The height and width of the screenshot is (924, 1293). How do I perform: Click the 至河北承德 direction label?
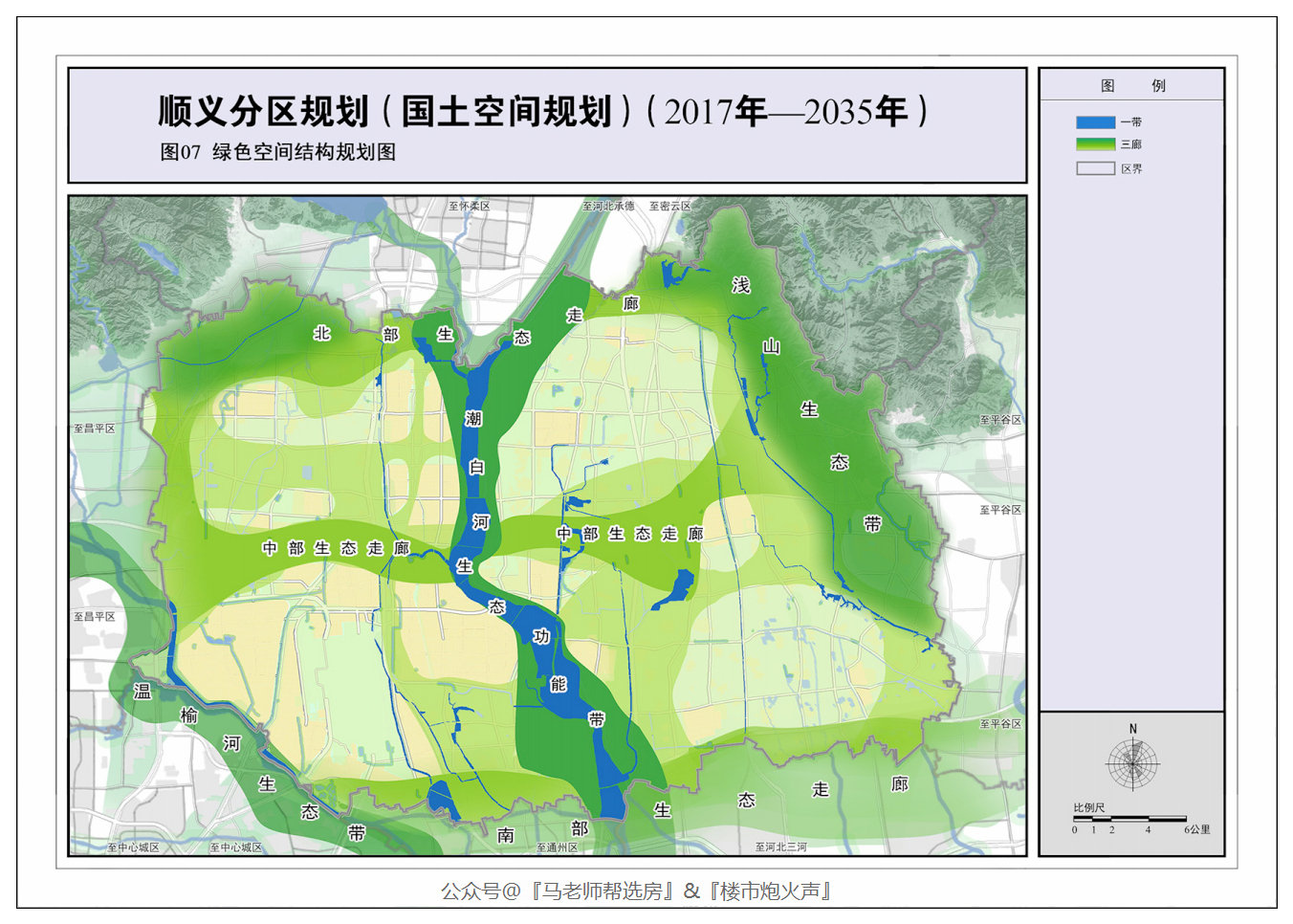tap(608, 207)
